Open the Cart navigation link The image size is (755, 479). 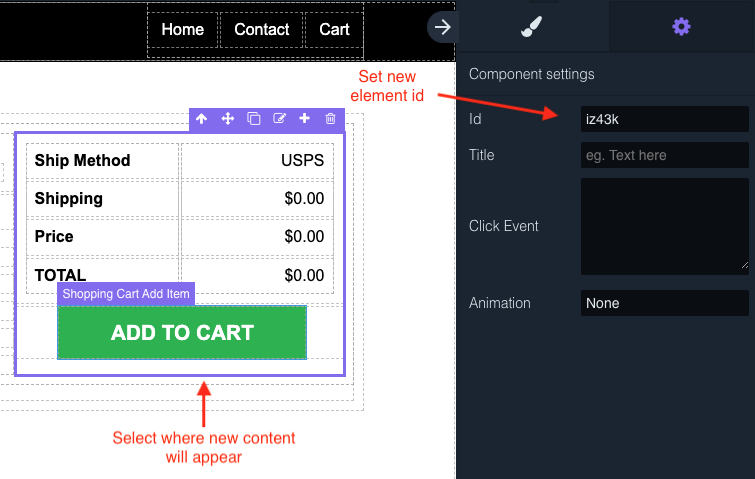(334, 30)
